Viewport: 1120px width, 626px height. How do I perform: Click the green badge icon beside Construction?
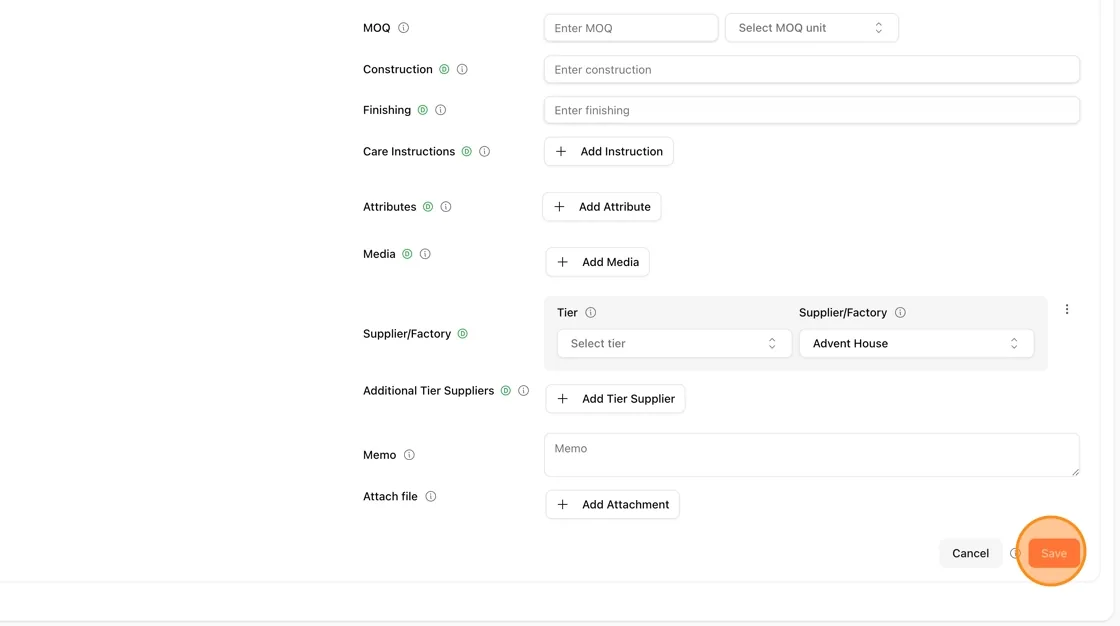tap(444, 69)
